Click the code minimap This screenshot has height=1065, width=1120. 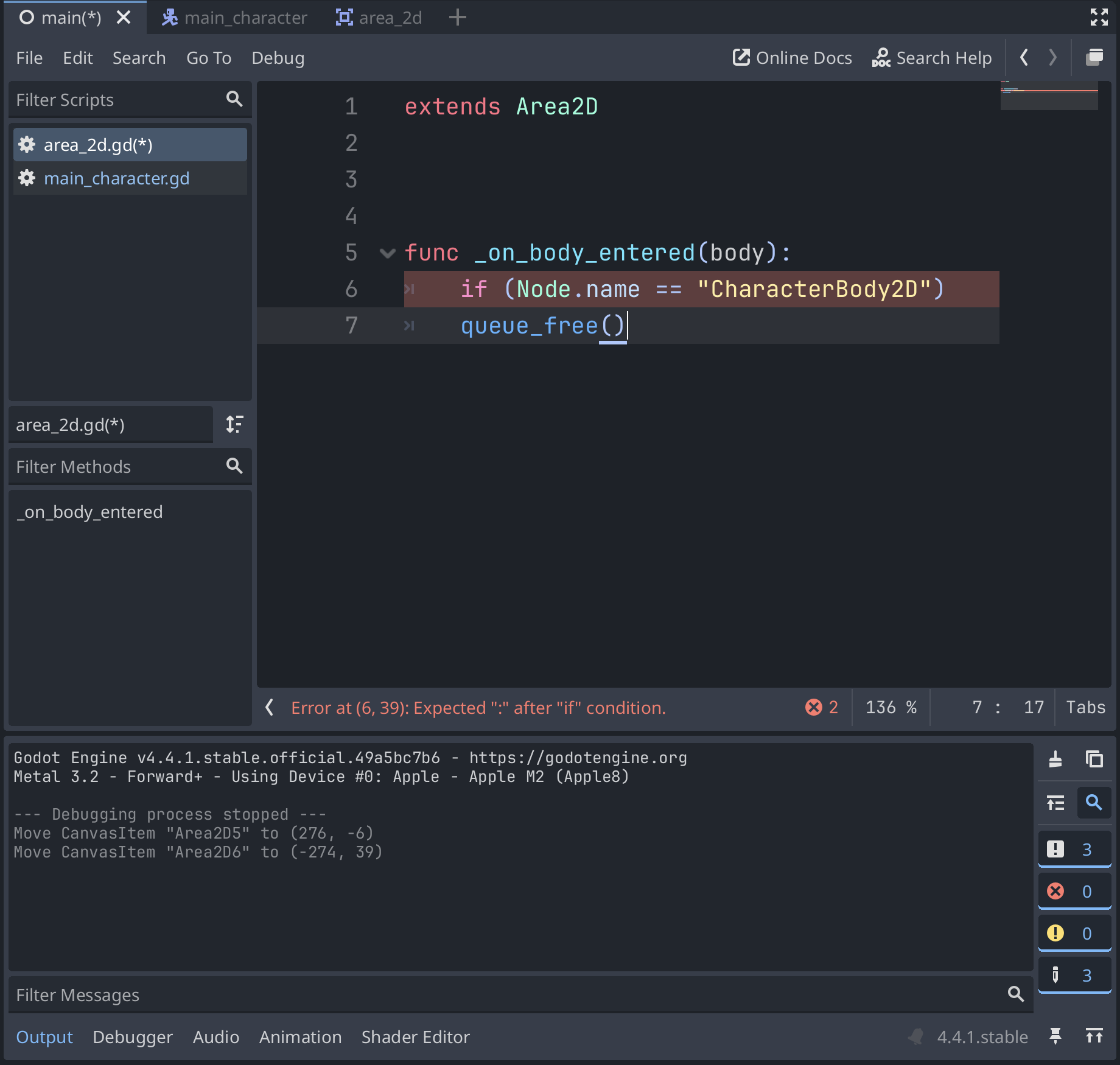click(1049, 96)
